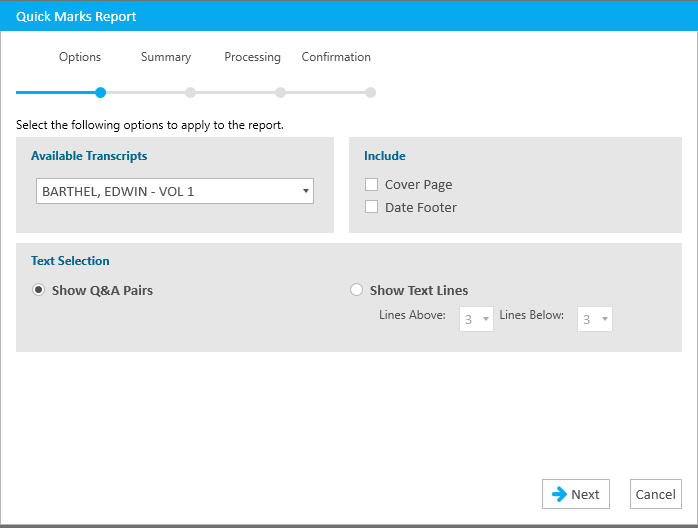Click the Text Selection heading

[x=70, y=260]
